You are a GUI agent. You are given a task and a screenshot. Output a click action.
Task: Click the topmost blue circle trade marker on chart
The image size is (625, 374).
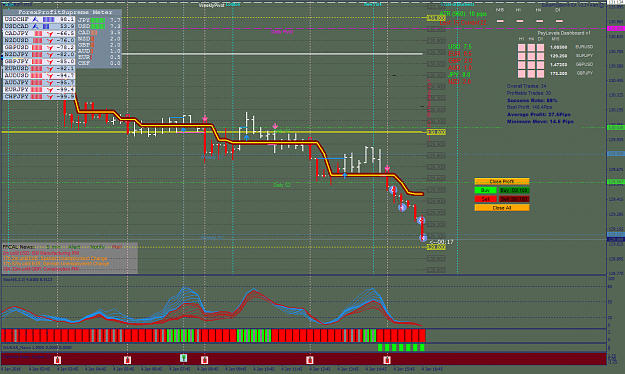point(393,189)
